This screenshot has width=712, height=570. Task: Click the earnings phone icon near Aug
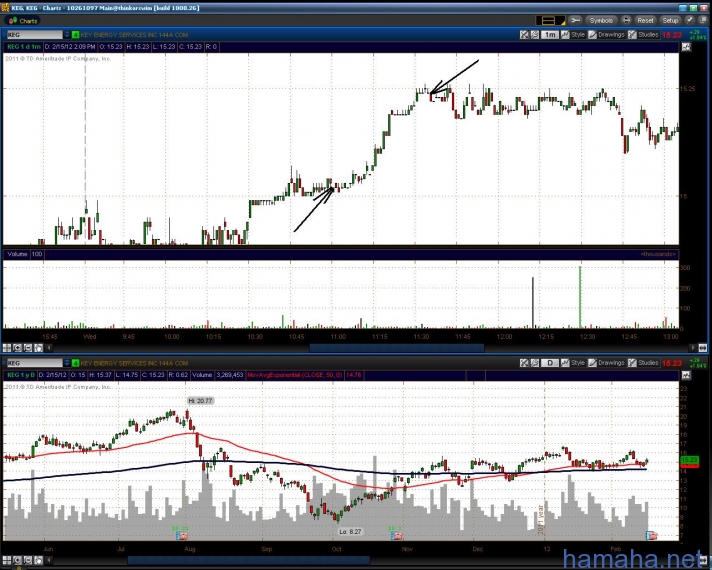(182, 536)
